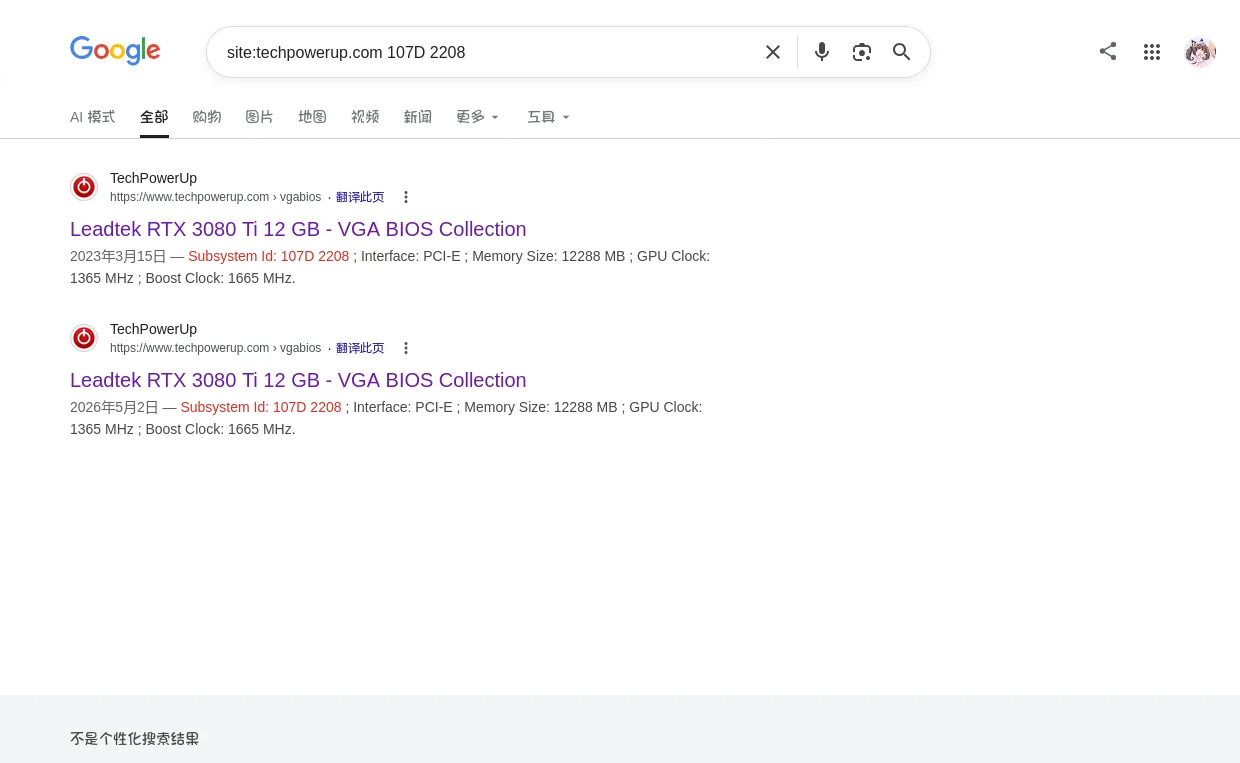Open Google apps grid icon
This screenshot has width=1240, height=763.
click(x=1152, y=52)
